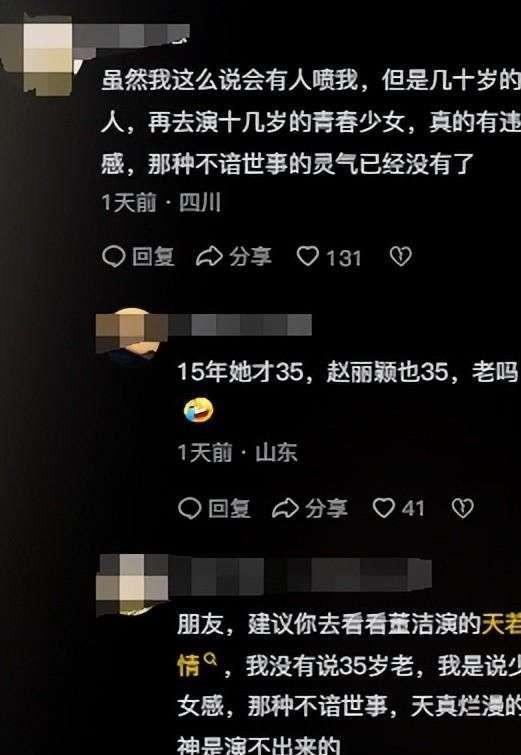Click the comment text starting 虽然我这么说
The image size is (521, 755).
click(311, 122)
